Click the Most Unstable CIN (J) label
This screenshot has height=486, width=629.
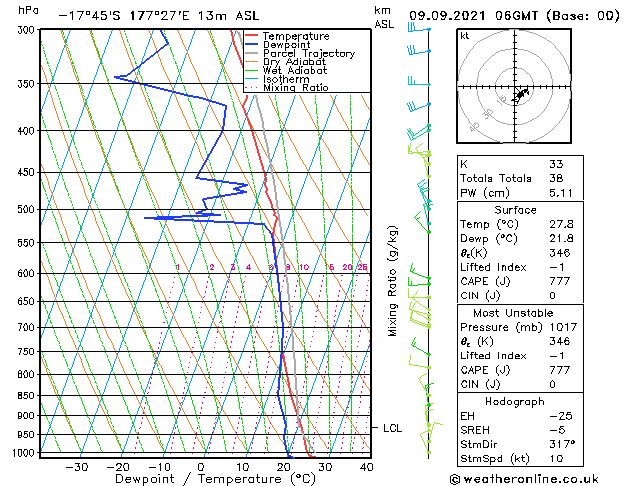480,384
